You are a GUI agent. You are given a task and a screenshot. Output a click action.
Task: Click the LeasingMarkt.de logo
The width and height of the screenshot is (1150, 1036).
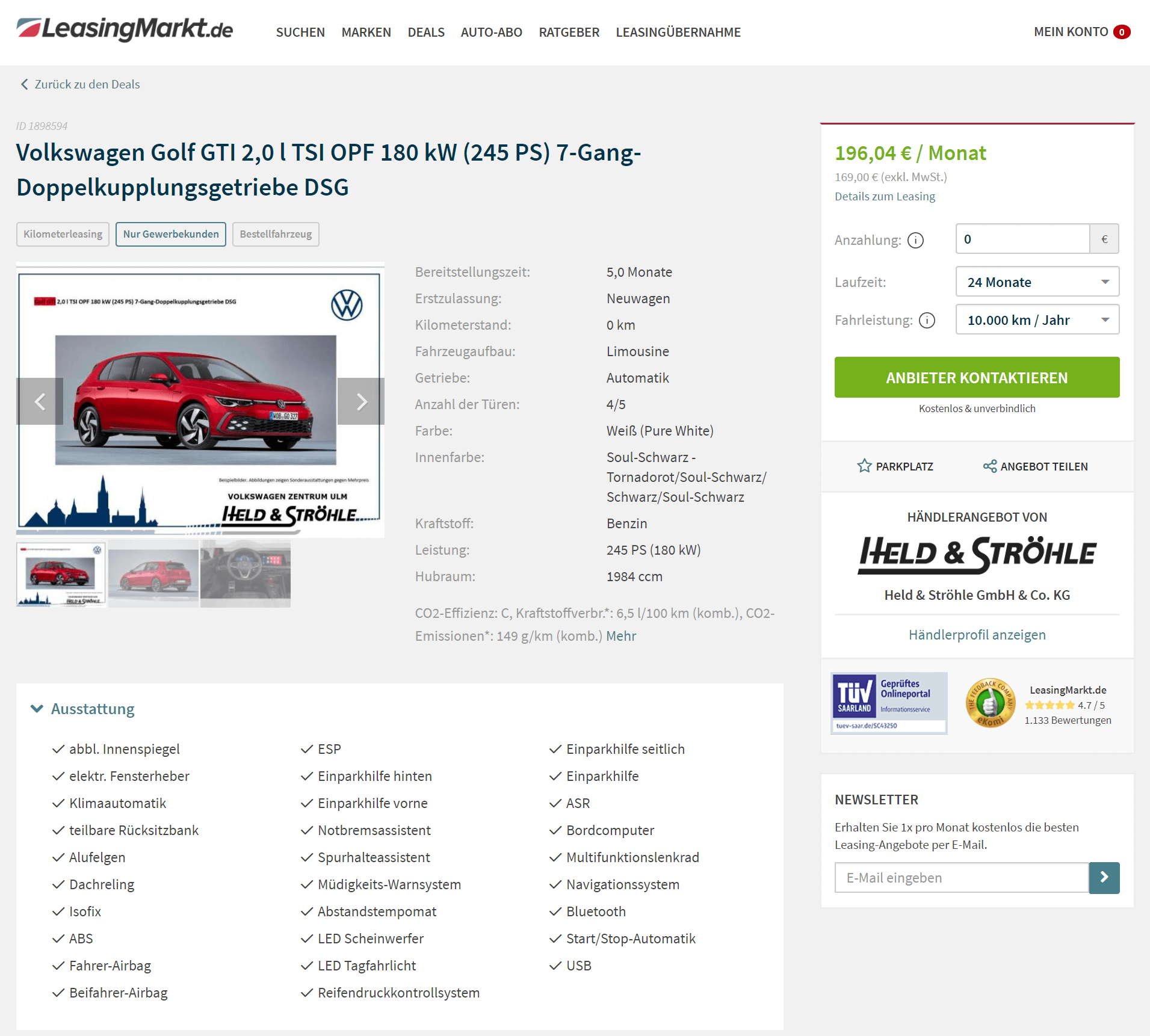125,29
